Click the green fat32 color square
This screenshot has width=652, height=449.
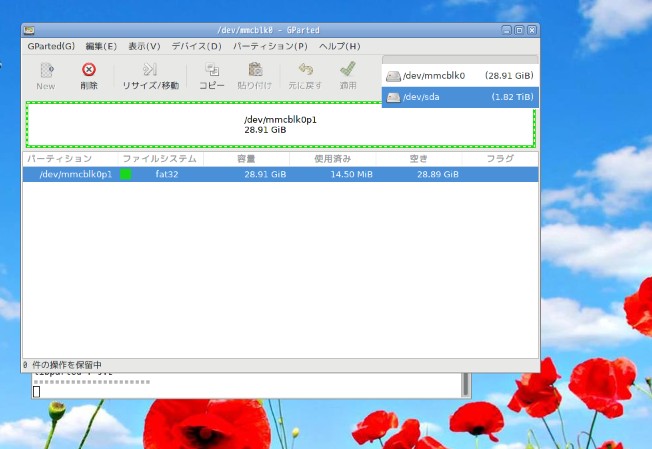[126, 174]
